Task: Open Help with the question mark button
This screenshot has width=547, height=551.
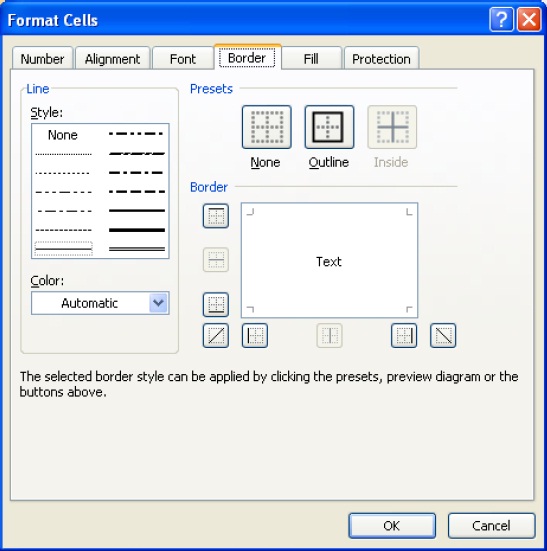Action: pos(501,20)
